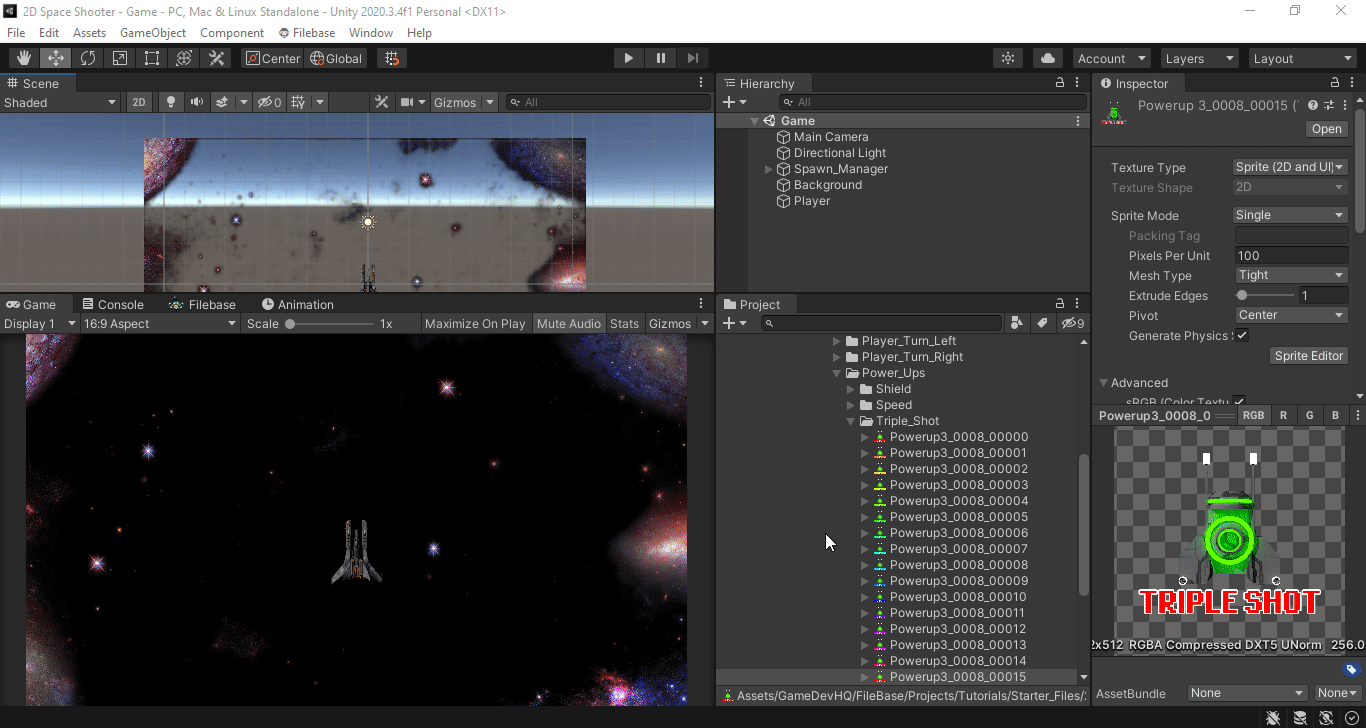Toggle scene hidden objects visibility (0)

tap(269, 102)
